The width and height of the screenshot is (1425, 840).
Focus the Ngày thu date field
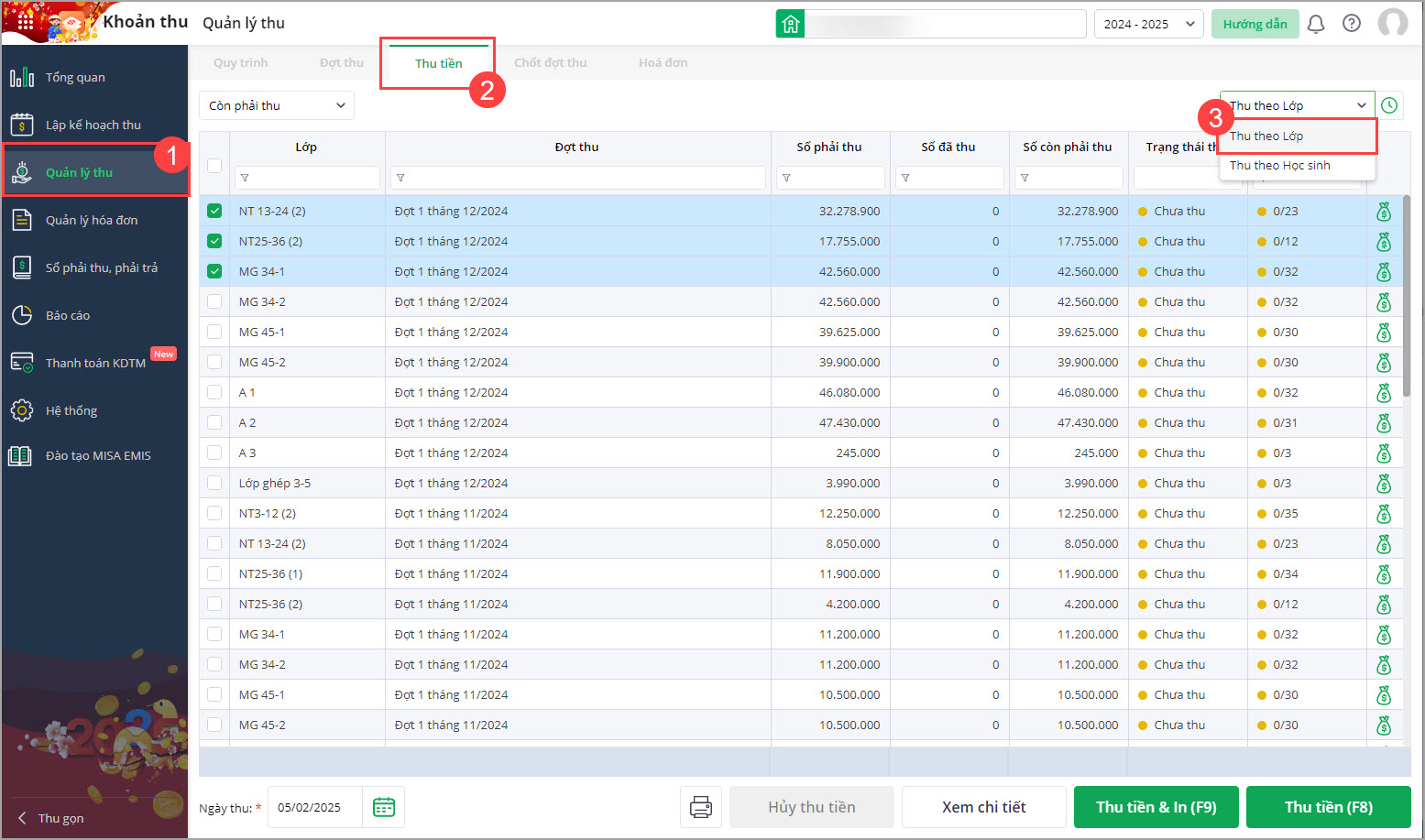click(315, 807)
